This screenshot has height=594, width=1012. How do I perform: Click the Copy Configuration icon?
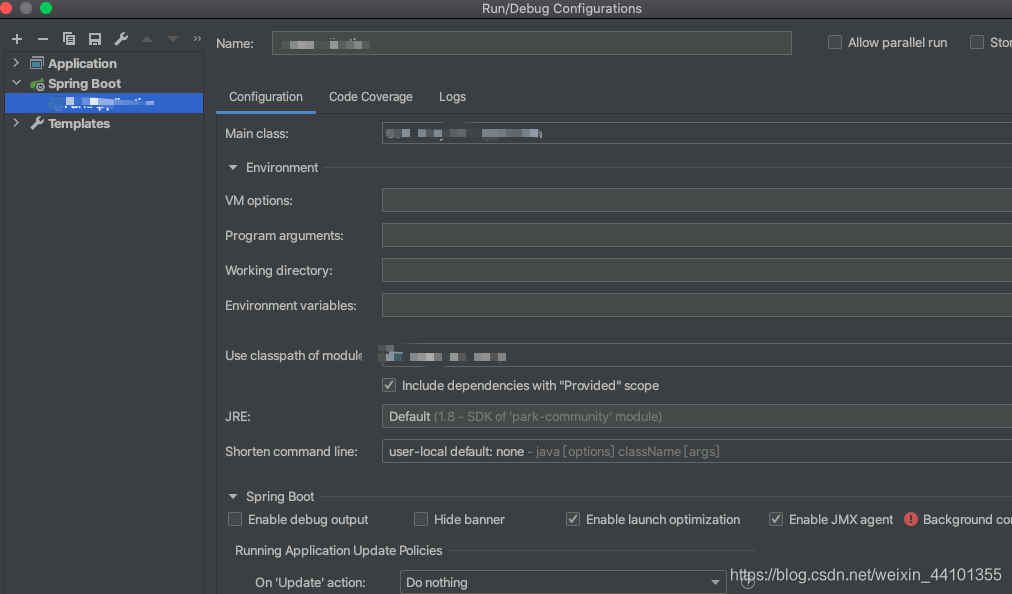[x=68, y=39]
